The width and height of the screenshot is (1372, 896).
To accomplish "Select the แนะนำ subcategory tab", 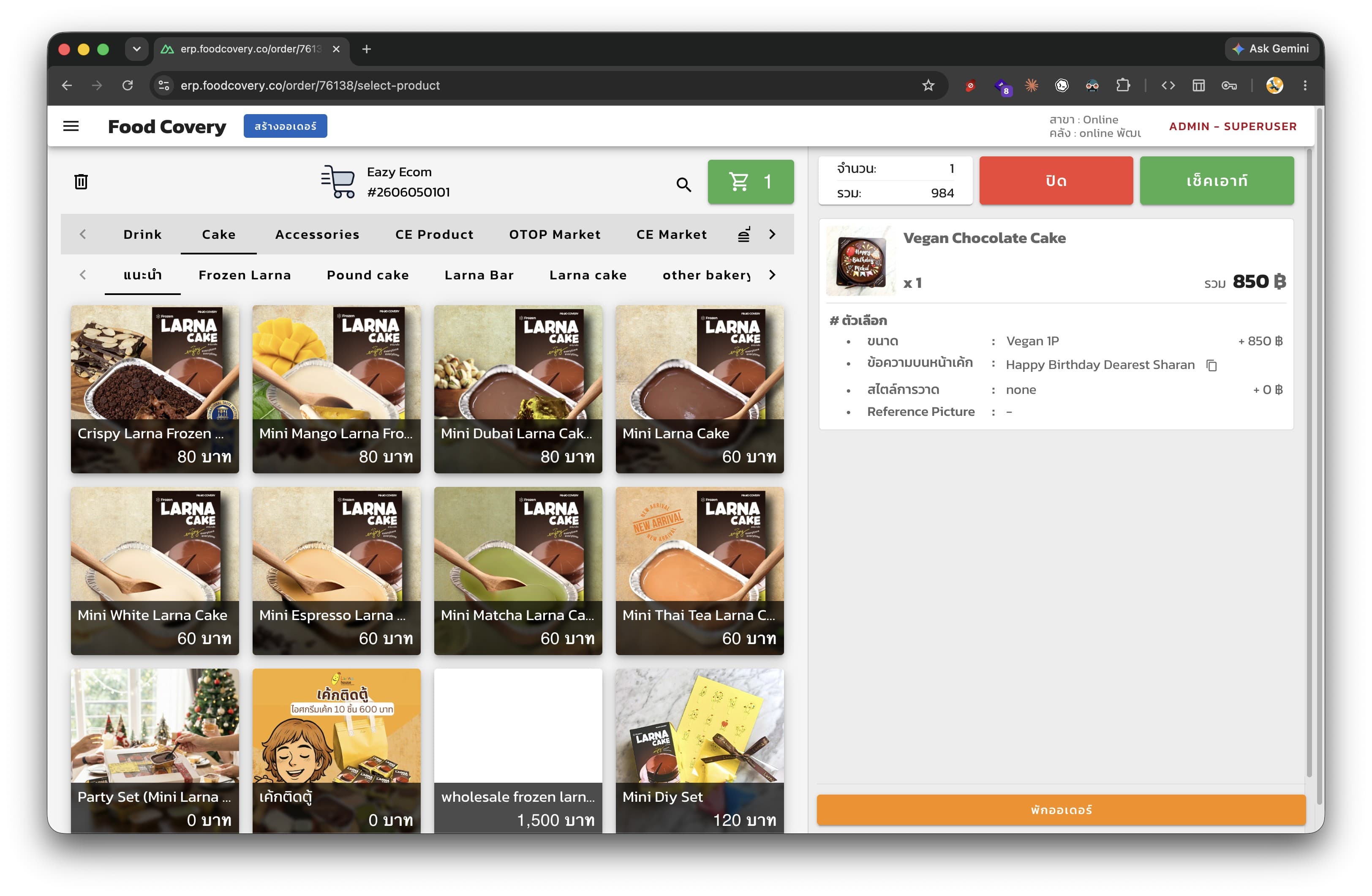I will click(x=142, y=275).
